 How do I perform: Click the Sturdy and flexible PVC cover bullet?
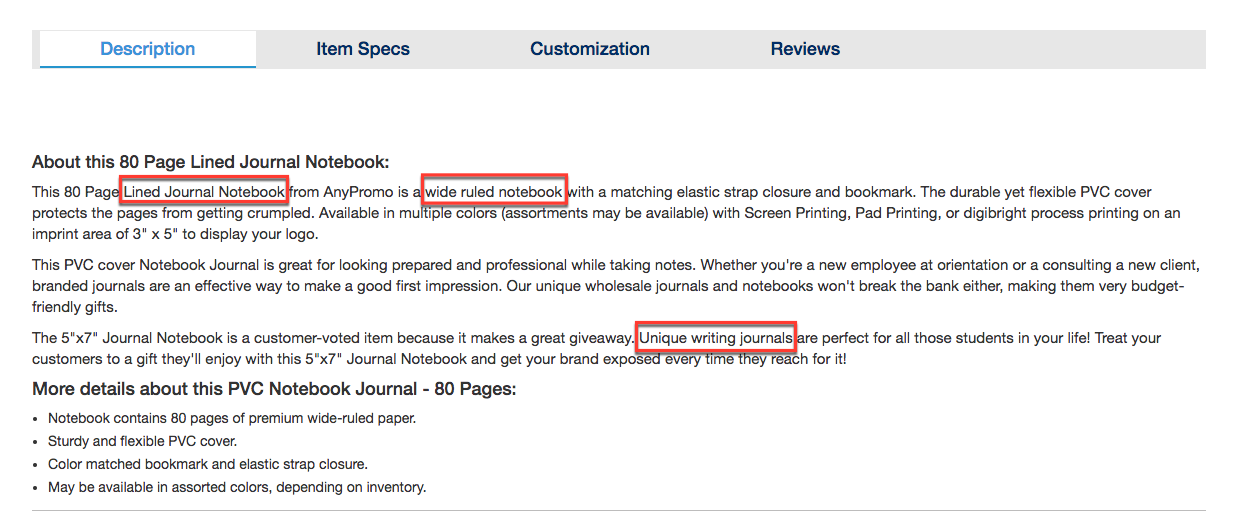pos(143,441)
